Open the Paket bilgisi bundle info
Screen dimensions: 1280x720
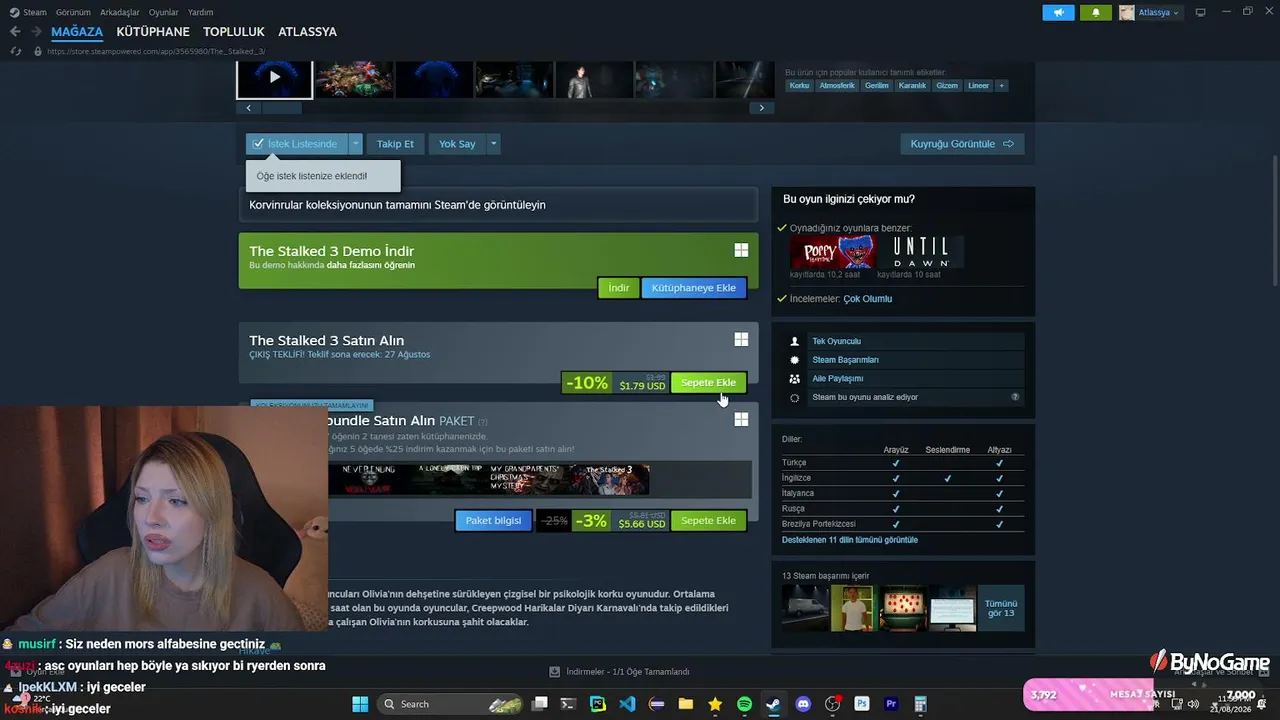click(x=493, y=521)
